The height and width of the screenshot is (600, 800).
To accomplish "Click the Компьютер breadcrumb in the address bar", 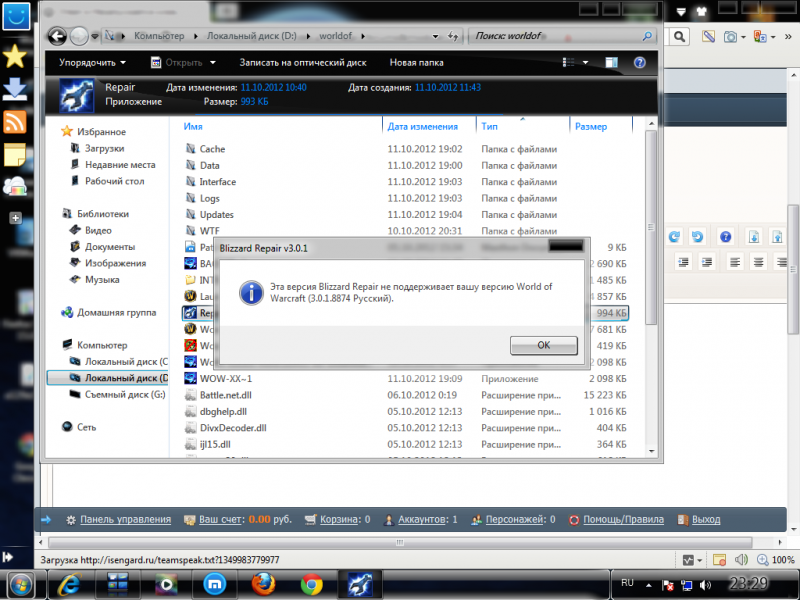I will pos(159,36).
